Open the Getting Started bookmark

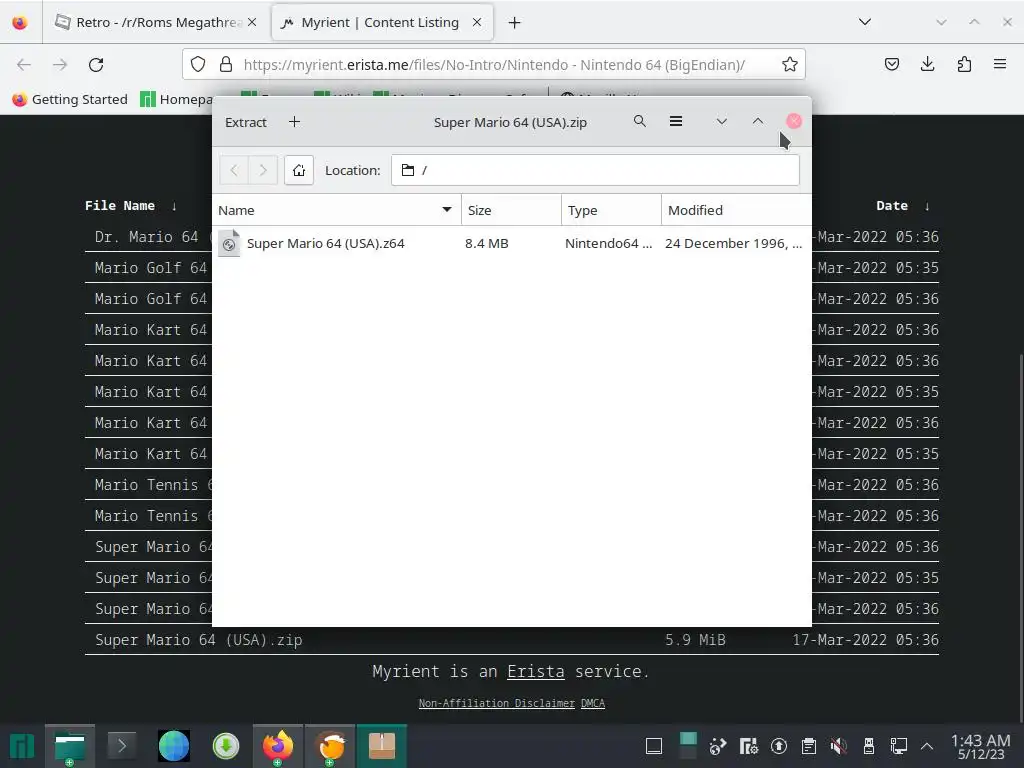click(70, 99)
